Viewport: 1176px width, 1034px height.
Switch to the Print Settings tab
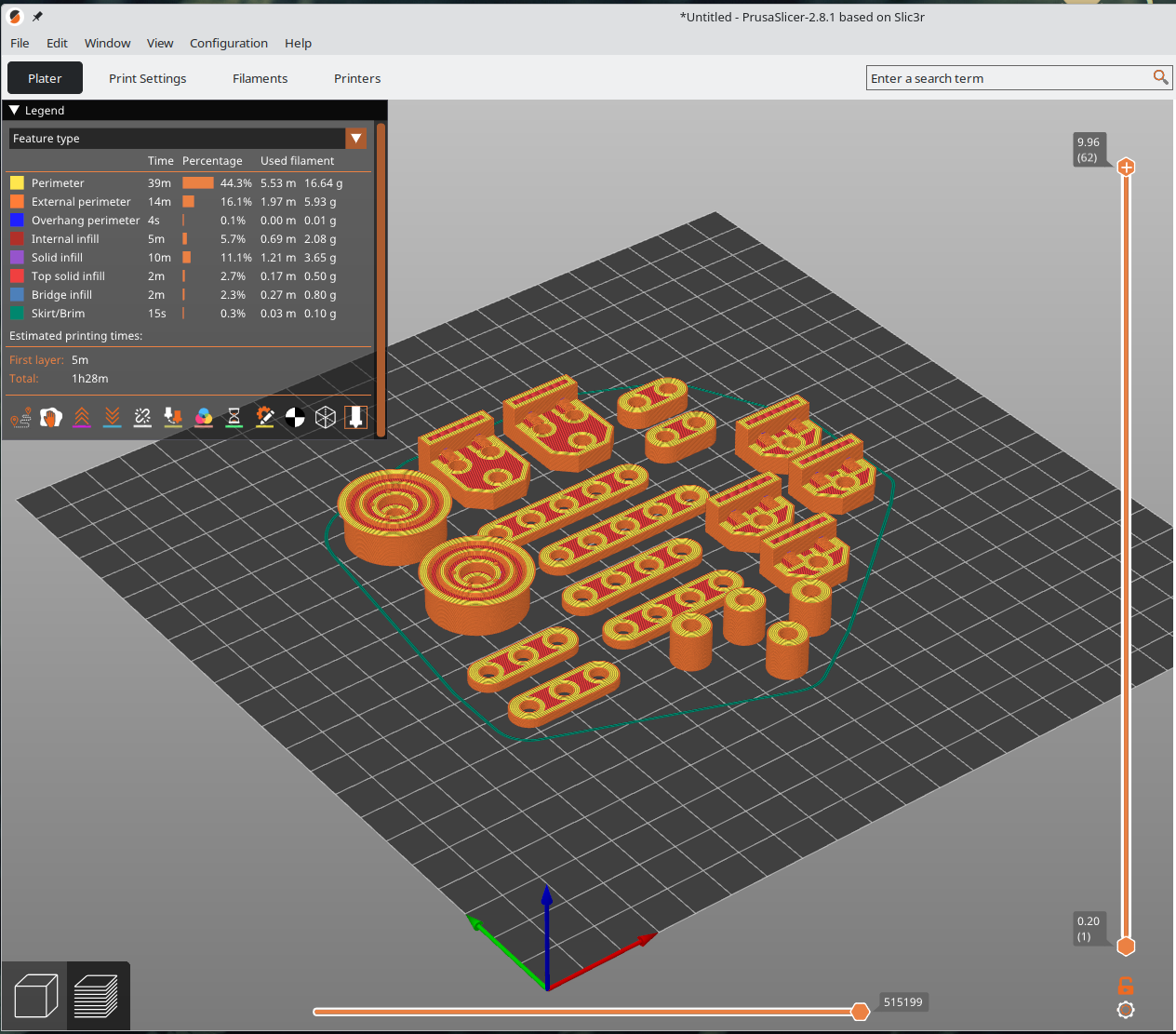click(147, 78)
